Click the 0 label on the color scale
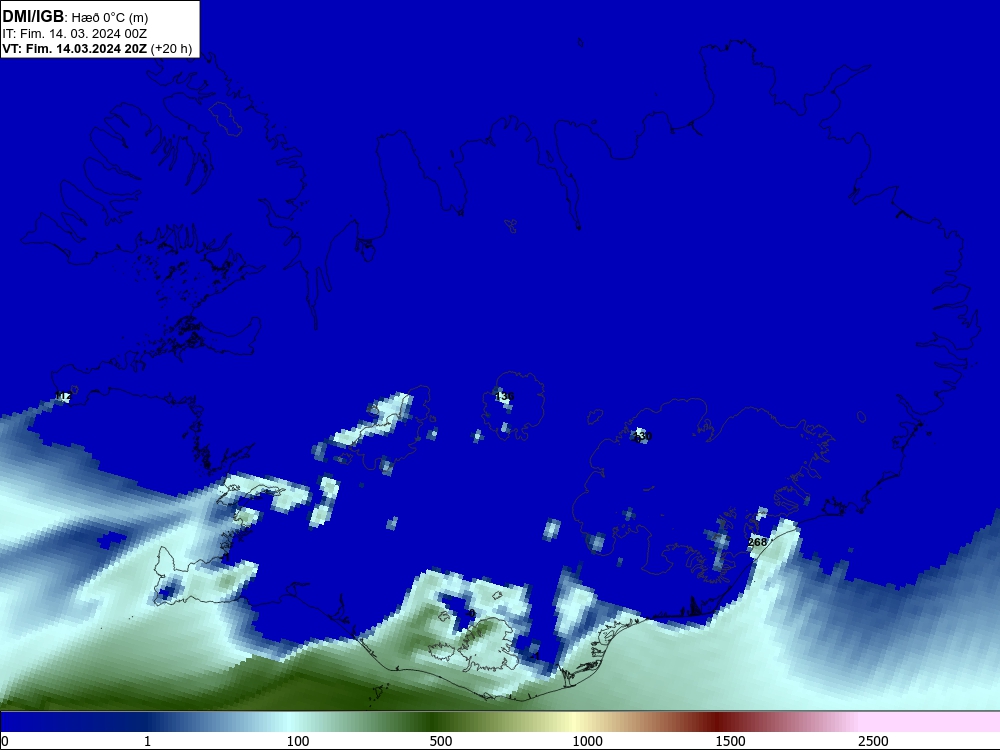 coord(5,741)
